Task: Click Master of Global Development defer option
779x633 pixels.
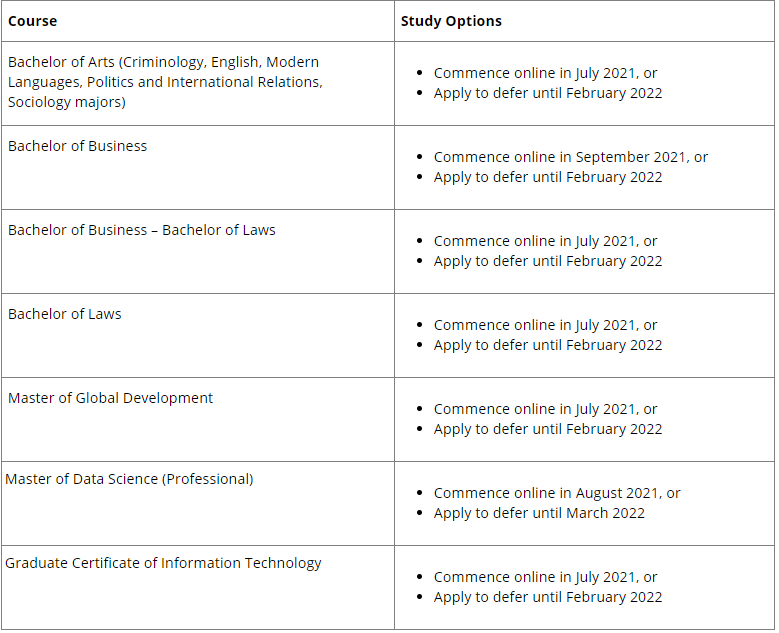Action: tap(547, 429)
